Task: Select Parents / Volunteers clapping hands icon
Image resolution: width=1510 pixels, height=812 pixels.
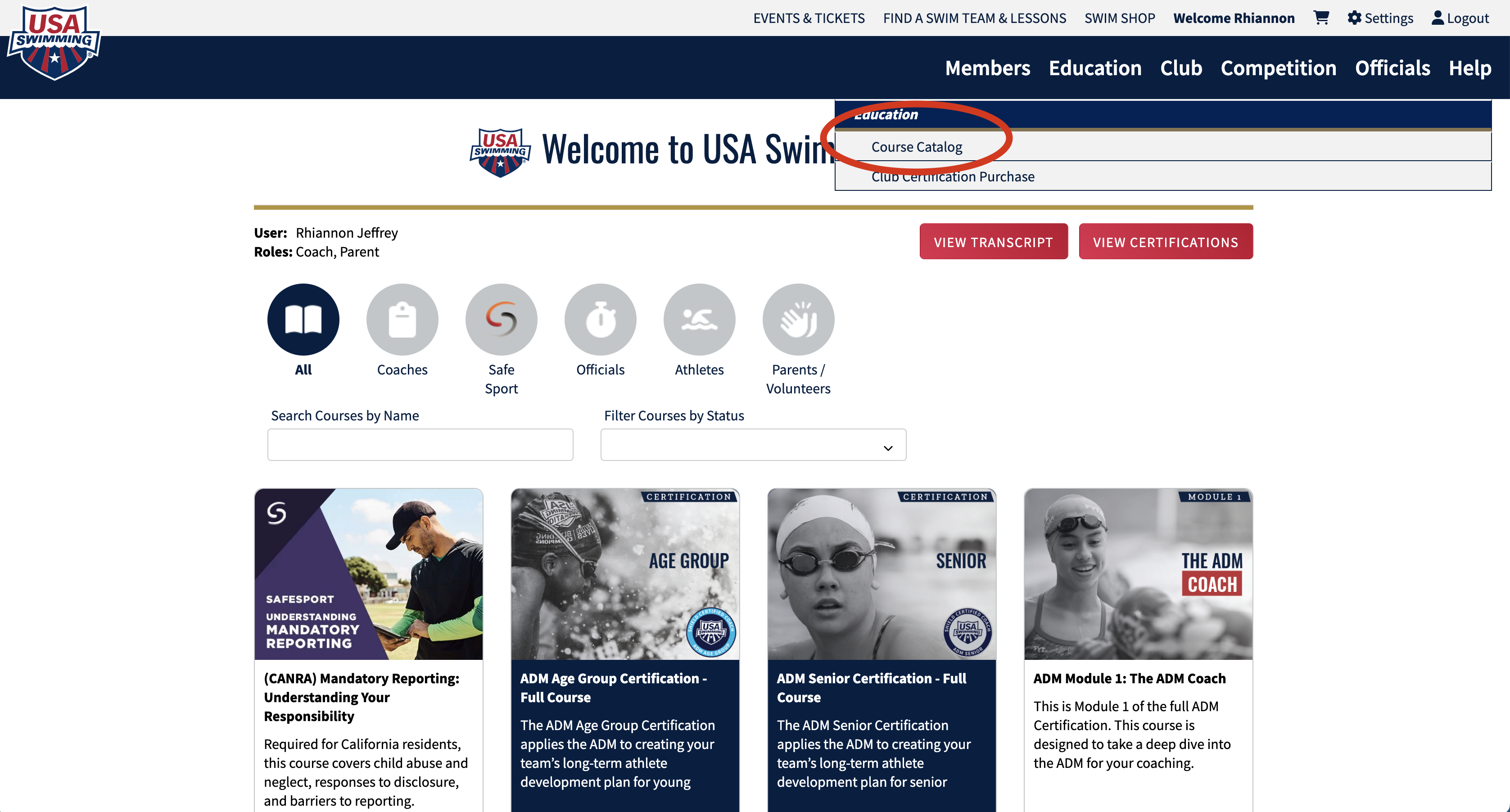Action: coord(798,319)
